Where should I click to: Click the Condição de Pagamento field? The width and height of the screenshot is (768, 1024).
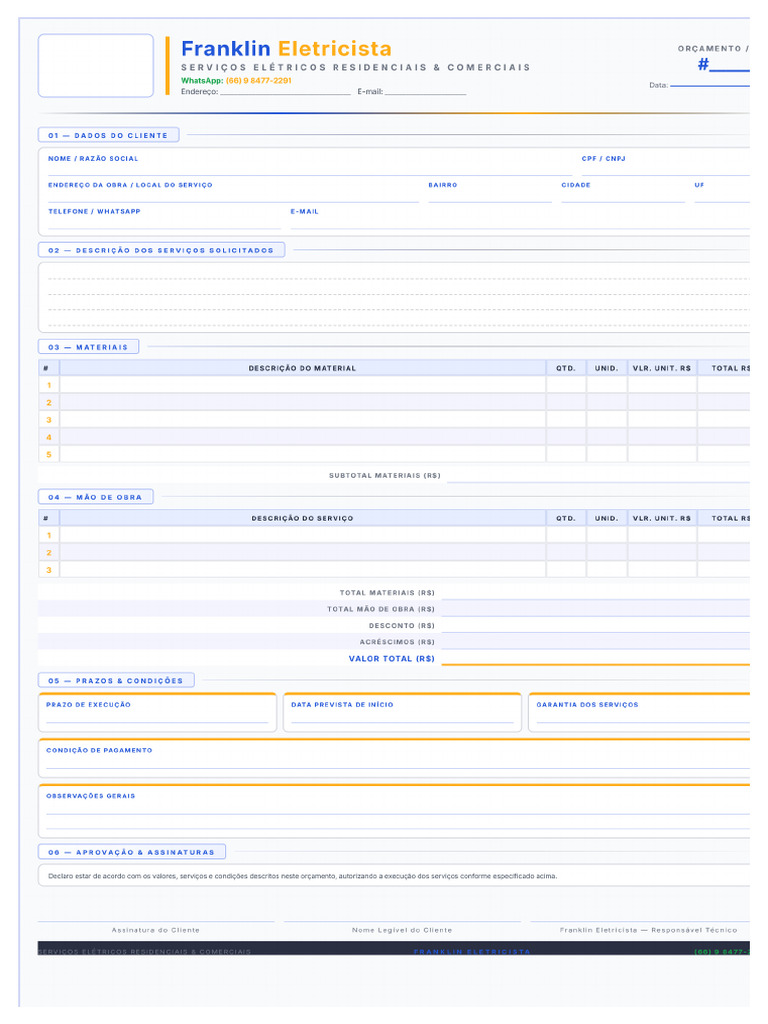pos(394,758)
